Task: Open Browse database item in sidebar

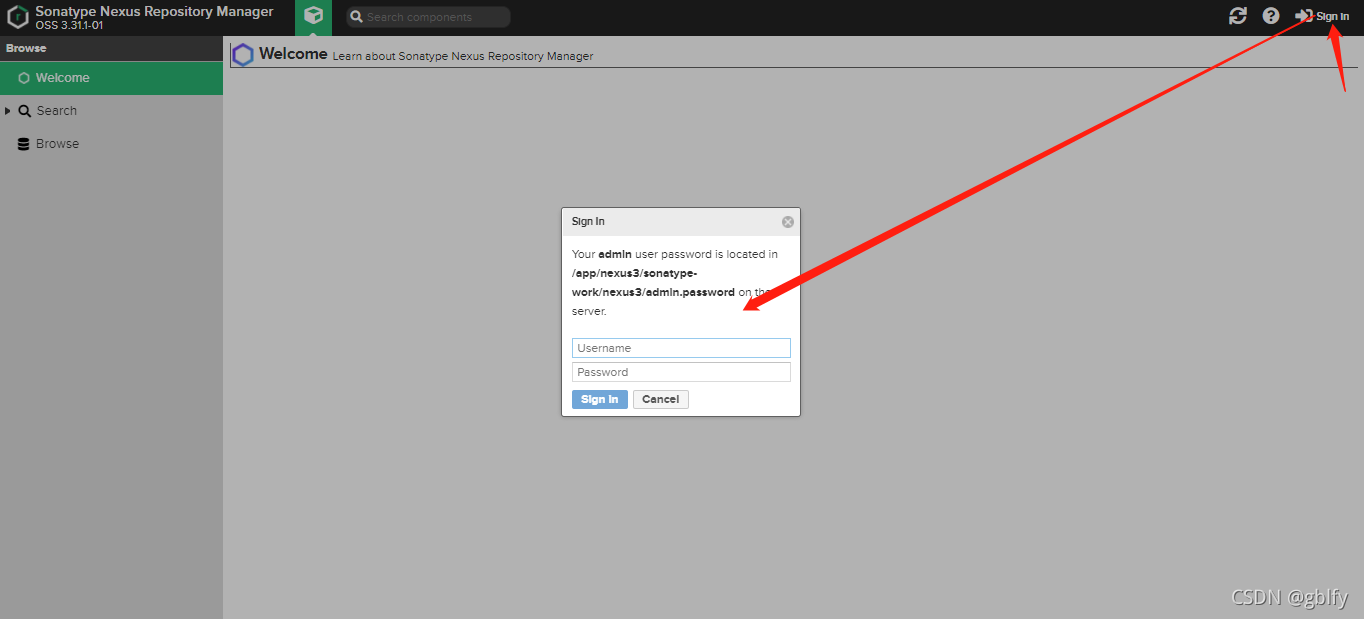Action: tap(57, 144)
